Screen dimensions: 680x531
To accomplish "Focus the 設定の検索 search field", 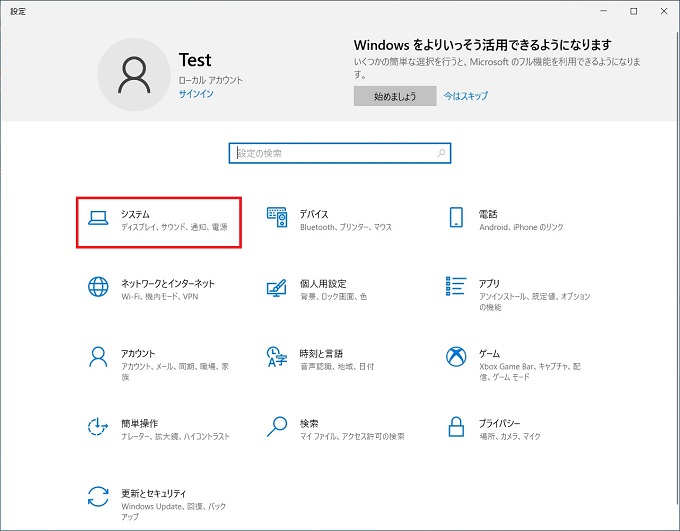I will click(340, 153).
